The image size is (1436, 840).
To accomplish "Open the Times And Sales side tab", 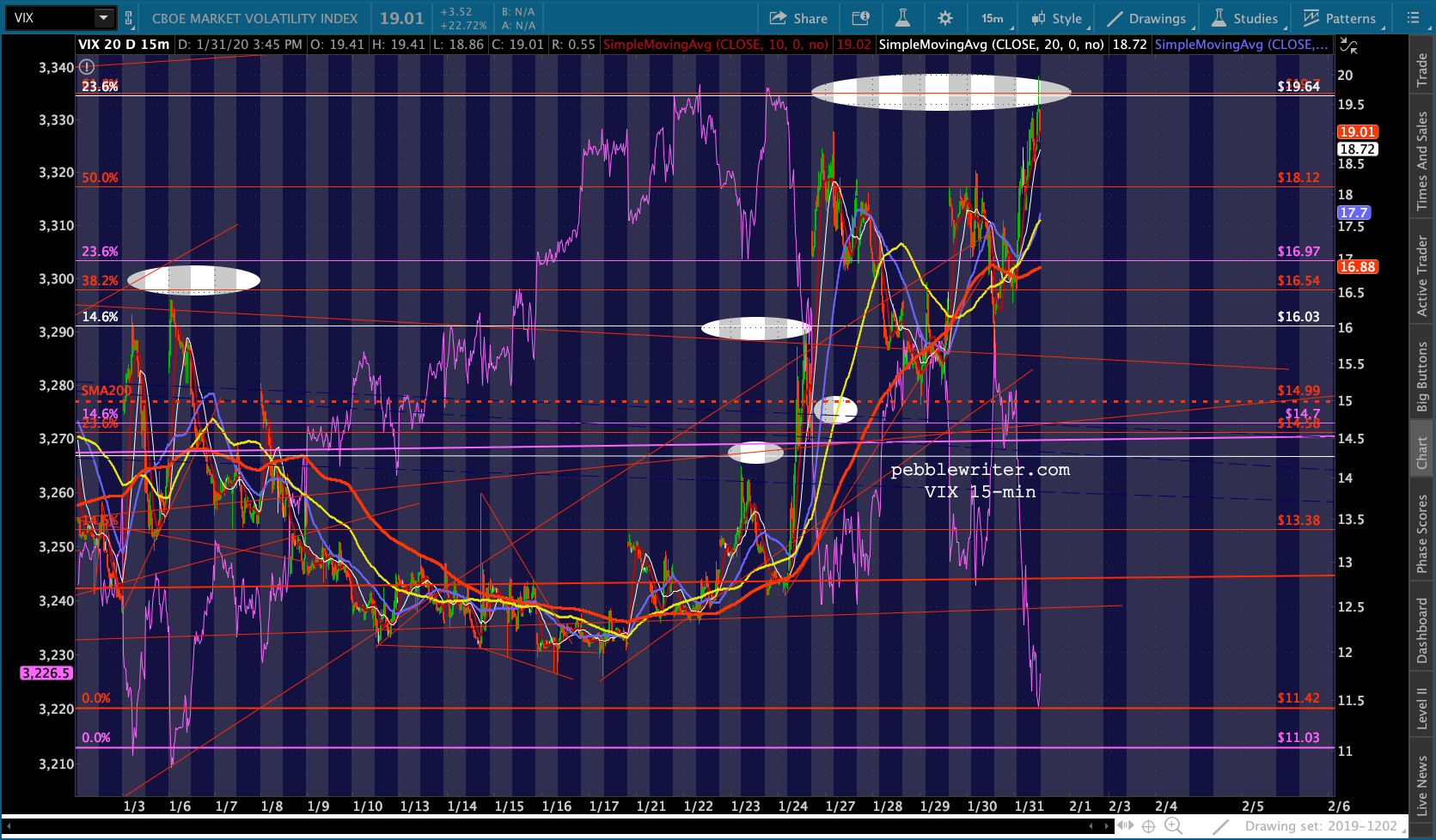I will pos(1422,161).
